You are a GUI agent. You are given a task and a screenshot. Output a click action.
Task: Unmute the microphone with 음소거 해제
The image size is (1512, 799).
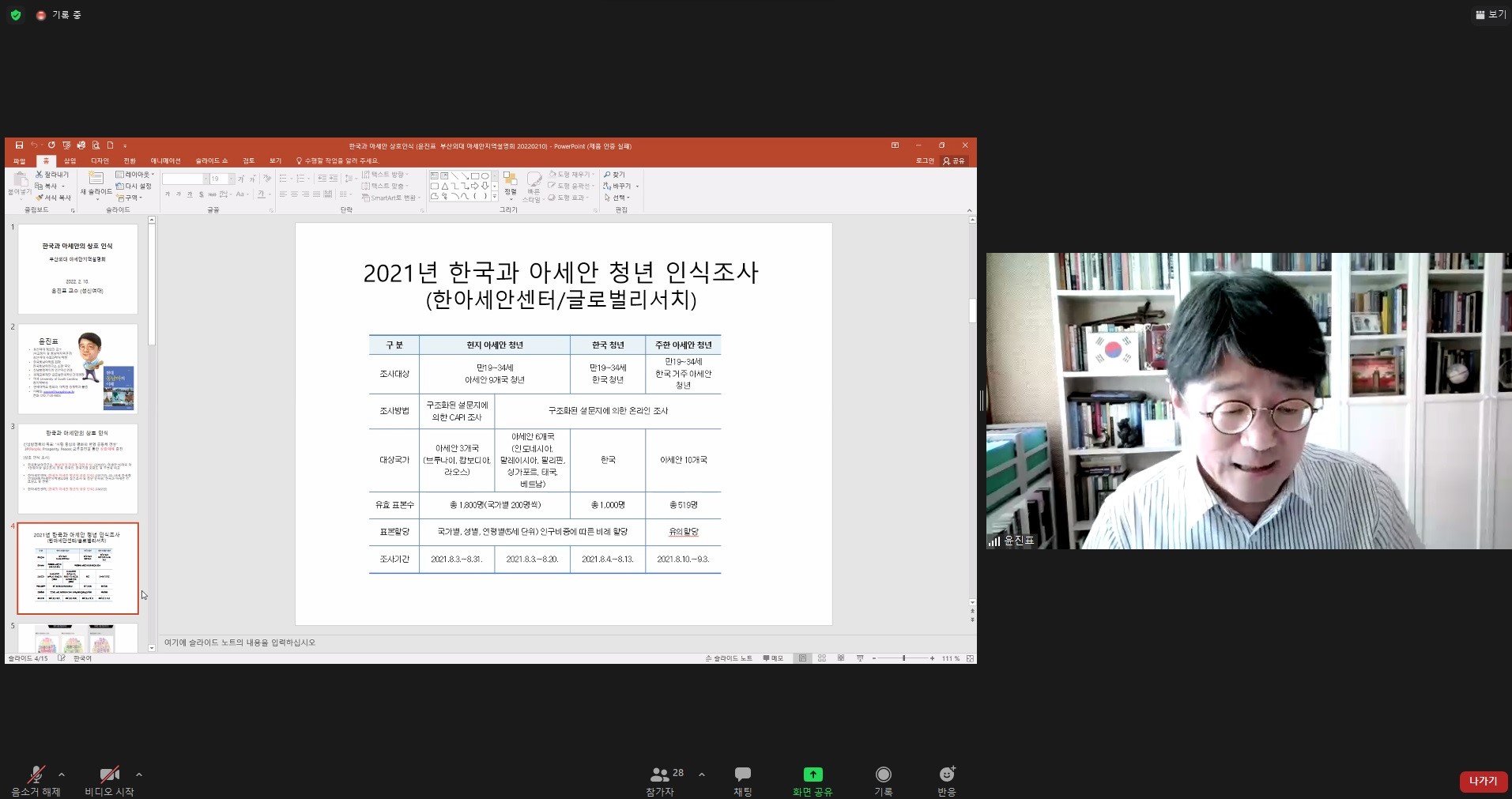pos(36,775)
